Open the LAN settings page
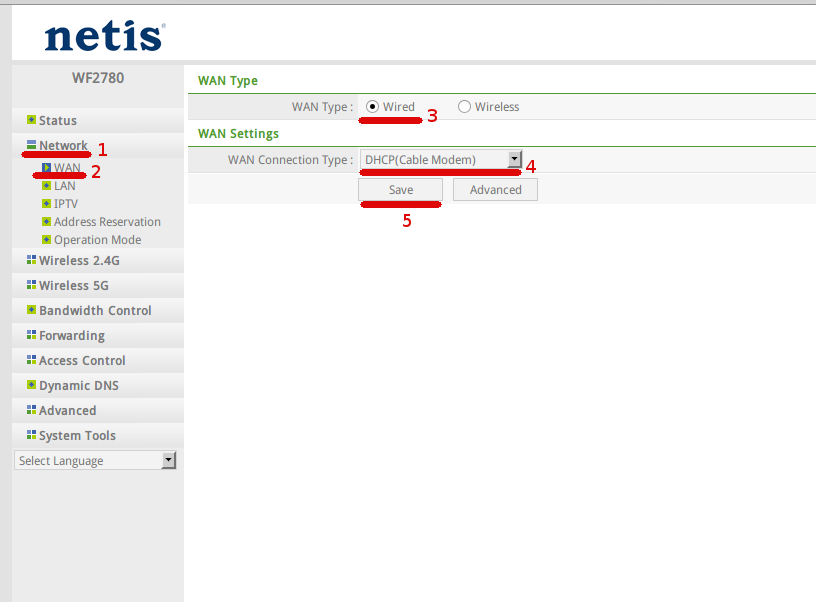The image size is (816, 602). click(x=64, y=186)
